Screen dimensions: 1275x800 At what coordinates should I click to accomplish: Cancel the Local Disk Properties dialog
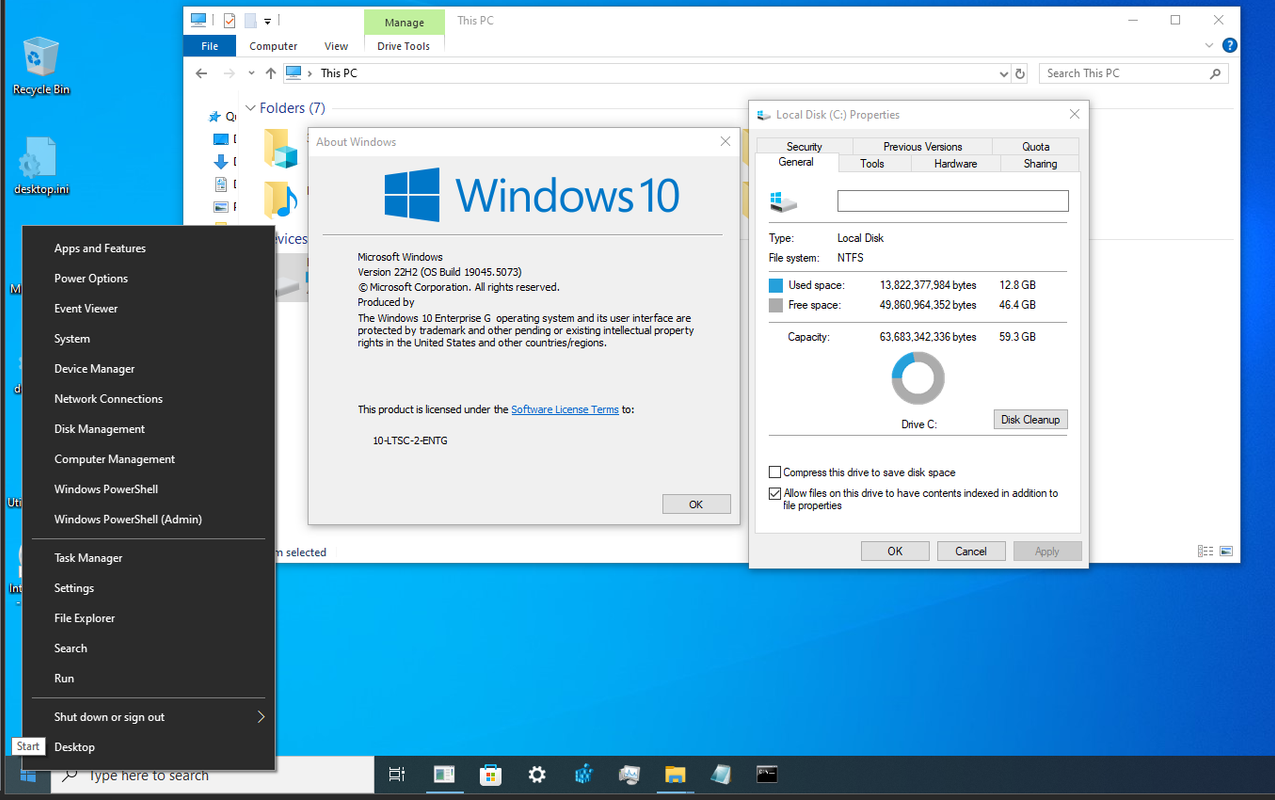point(971,551)
